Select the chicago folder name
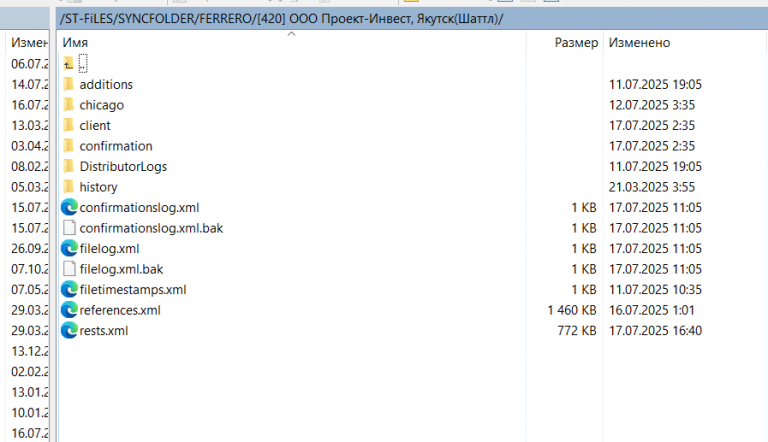 (x=101, y=105)
